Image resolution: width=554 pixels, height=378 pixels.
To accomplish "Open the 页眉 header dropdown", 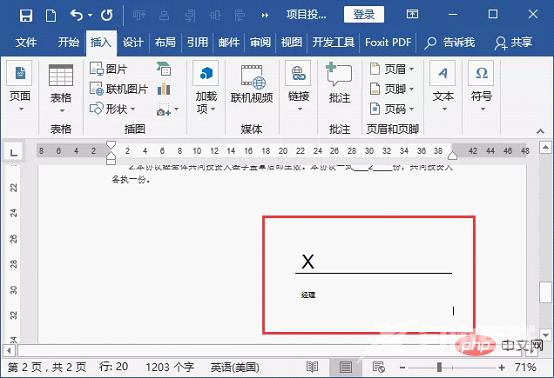I will tap(391, 69).
